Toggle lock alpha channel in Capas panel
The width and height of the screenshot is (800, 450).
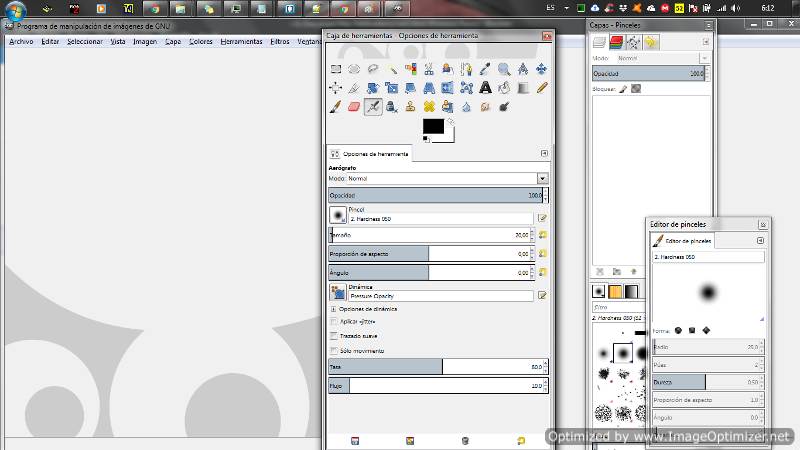tap(636, 89)
